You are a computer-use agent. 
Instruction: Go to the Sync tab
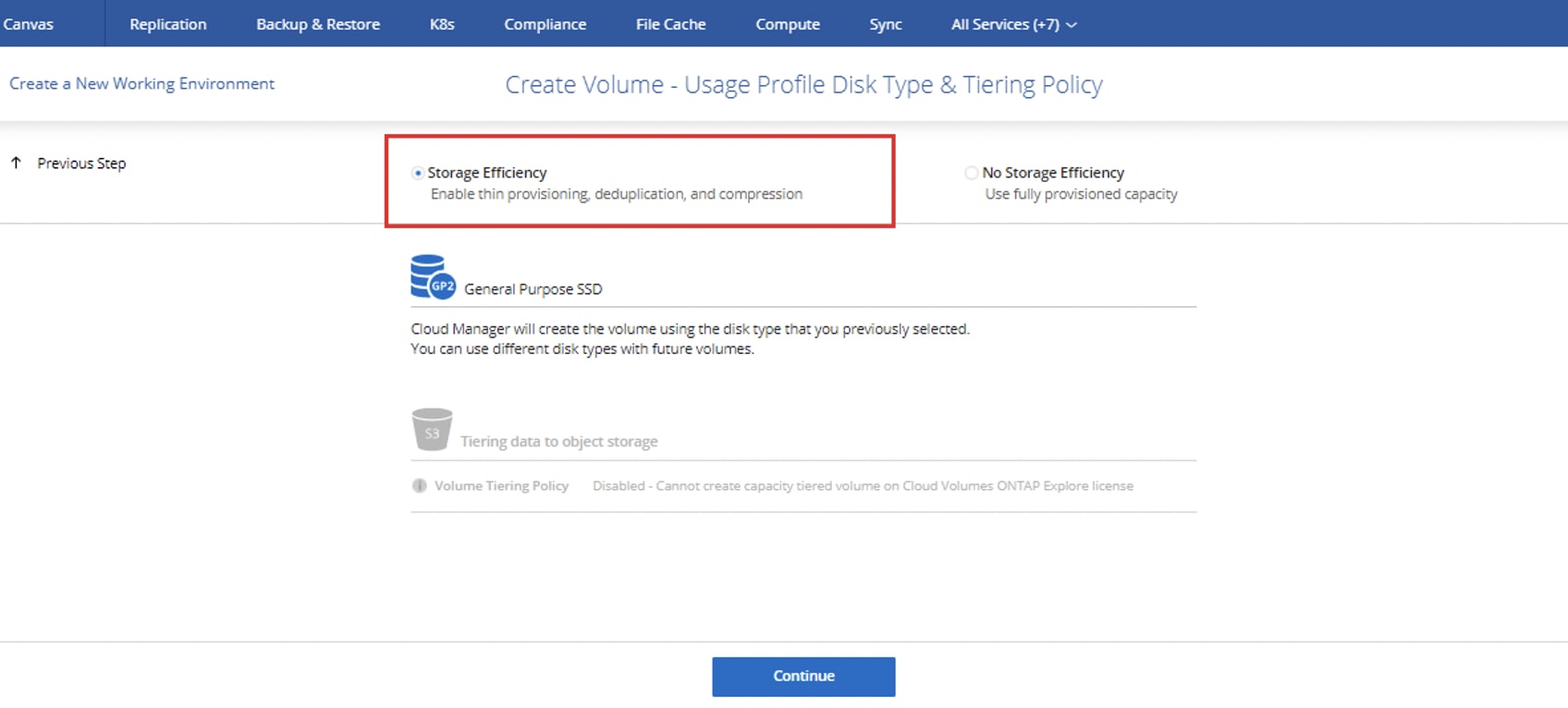885,24
